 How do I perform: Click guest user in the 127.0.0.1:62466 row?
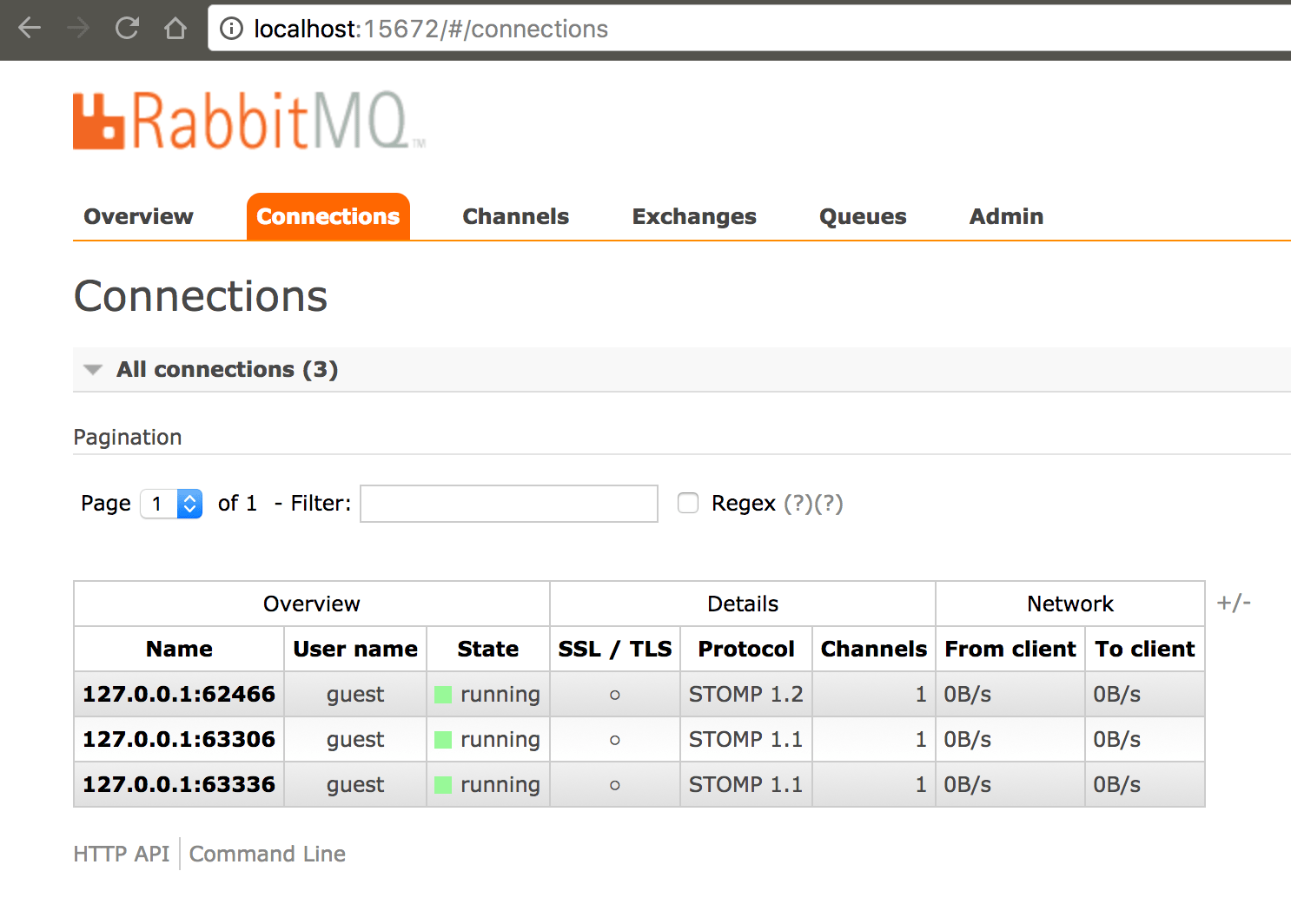tap(355, 695)
